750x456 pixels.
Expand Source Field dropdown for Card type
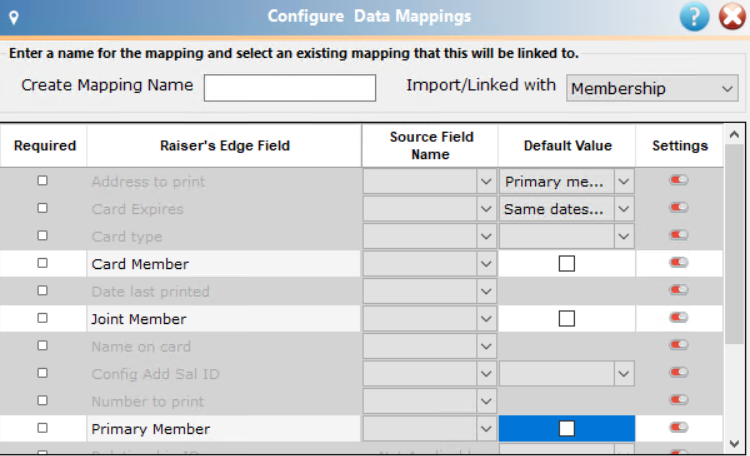(486, 236)
